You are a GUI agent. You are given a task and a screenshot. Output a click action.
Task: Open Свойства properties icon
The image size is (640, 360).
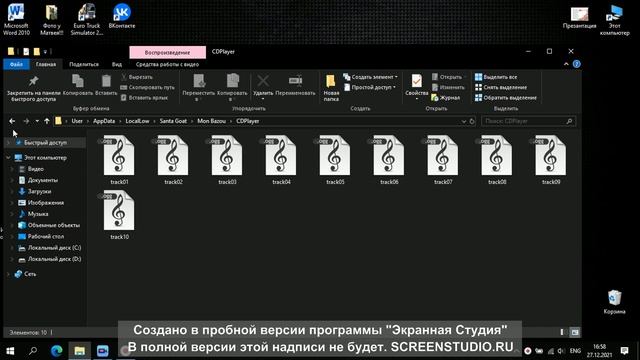click(x=416, y=81)
